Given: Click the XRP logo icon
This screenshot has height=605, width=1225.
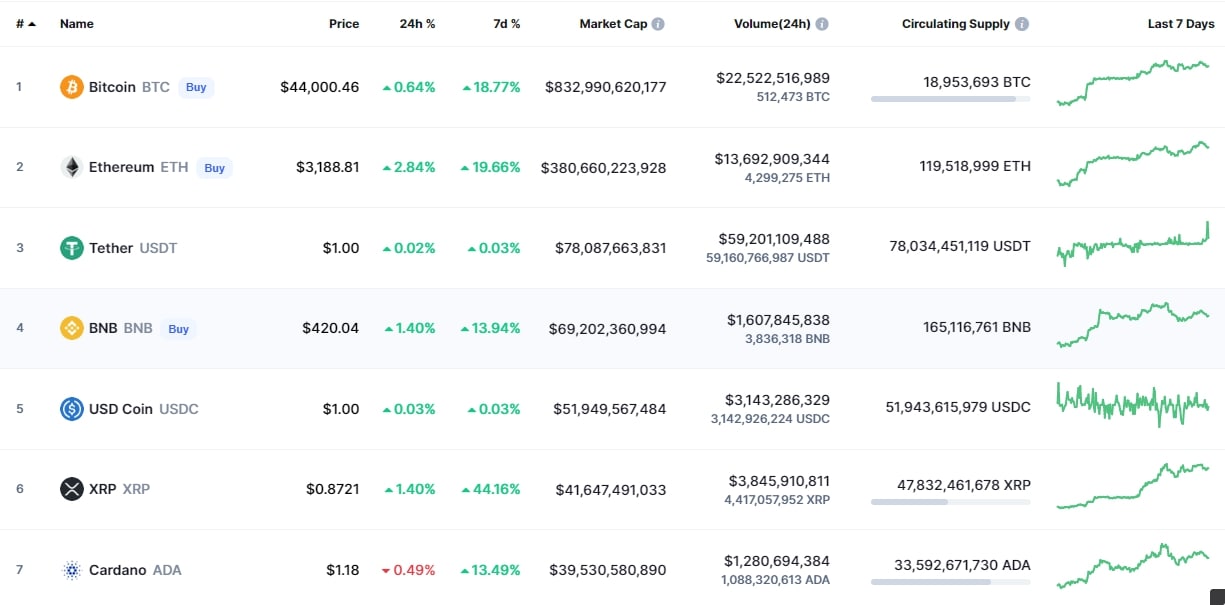Looking at the screenshot, I should [x=71, y=489].
